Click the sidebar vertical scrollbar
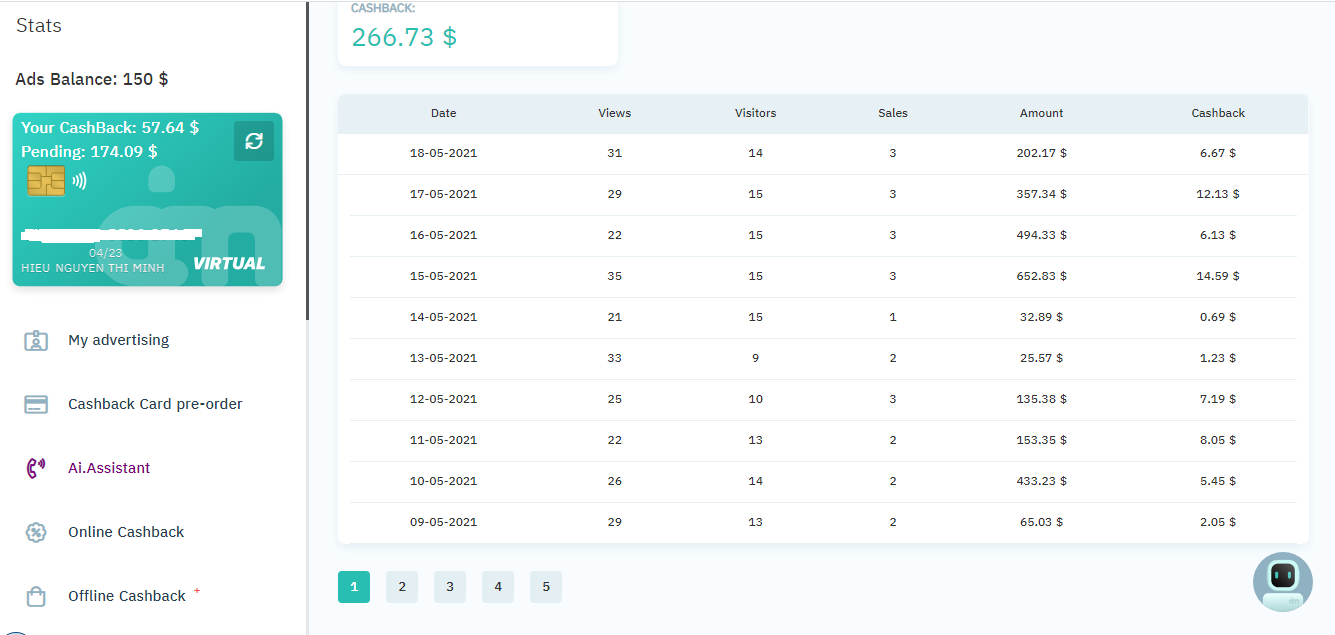 pyautogui.click(x=307, y=160)
